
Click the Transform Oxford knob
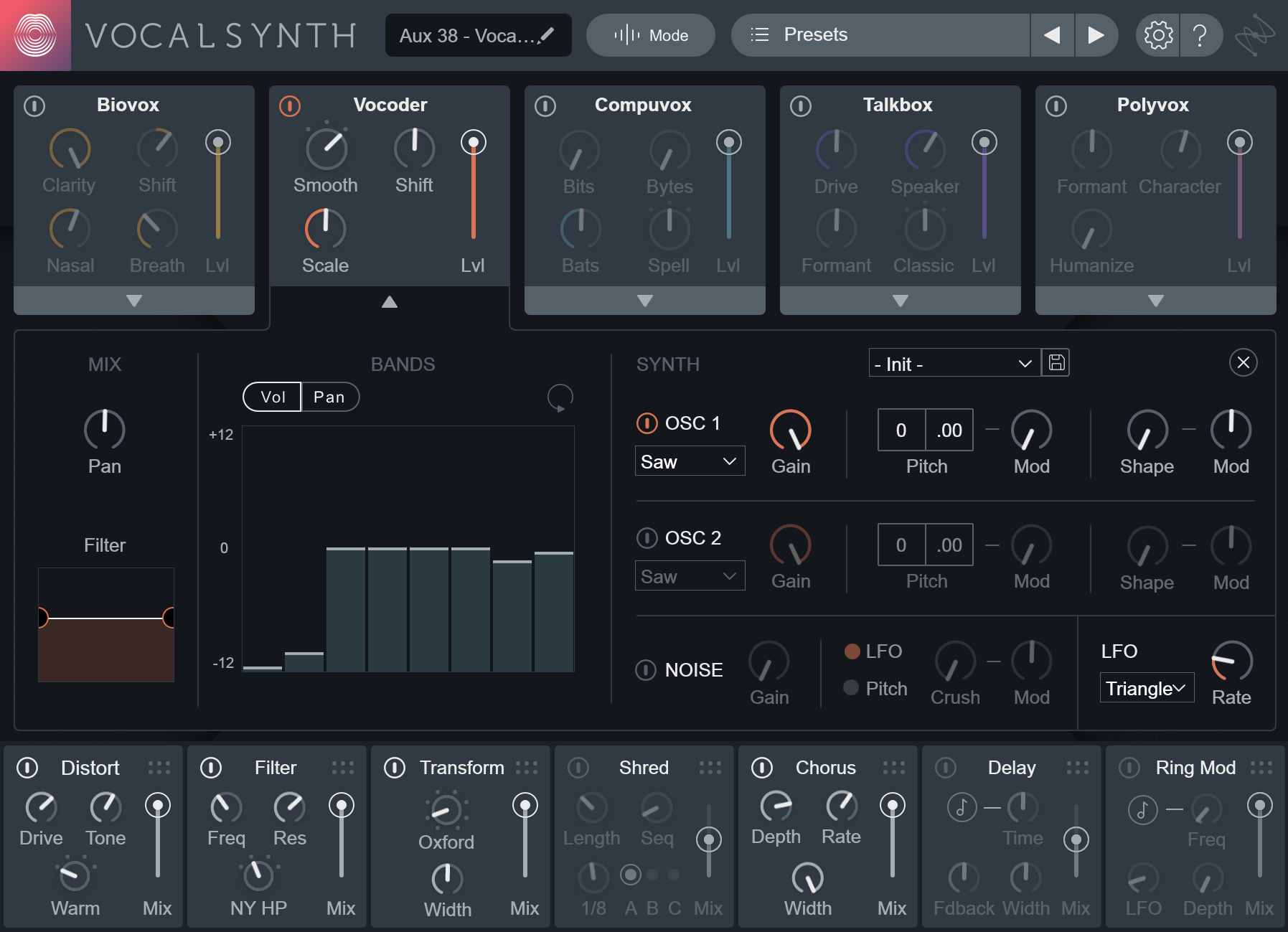[x=446, y=811]
